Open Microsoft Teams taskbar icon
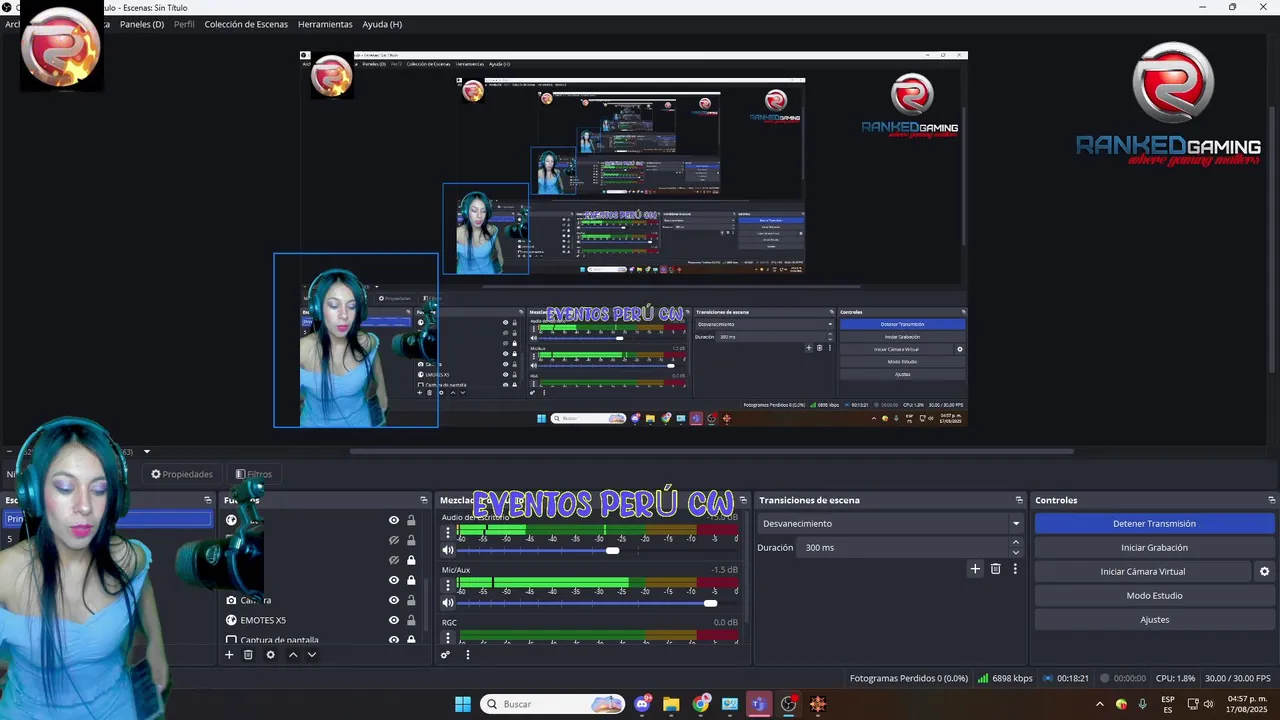1280x720 pixels. (759, 704)
